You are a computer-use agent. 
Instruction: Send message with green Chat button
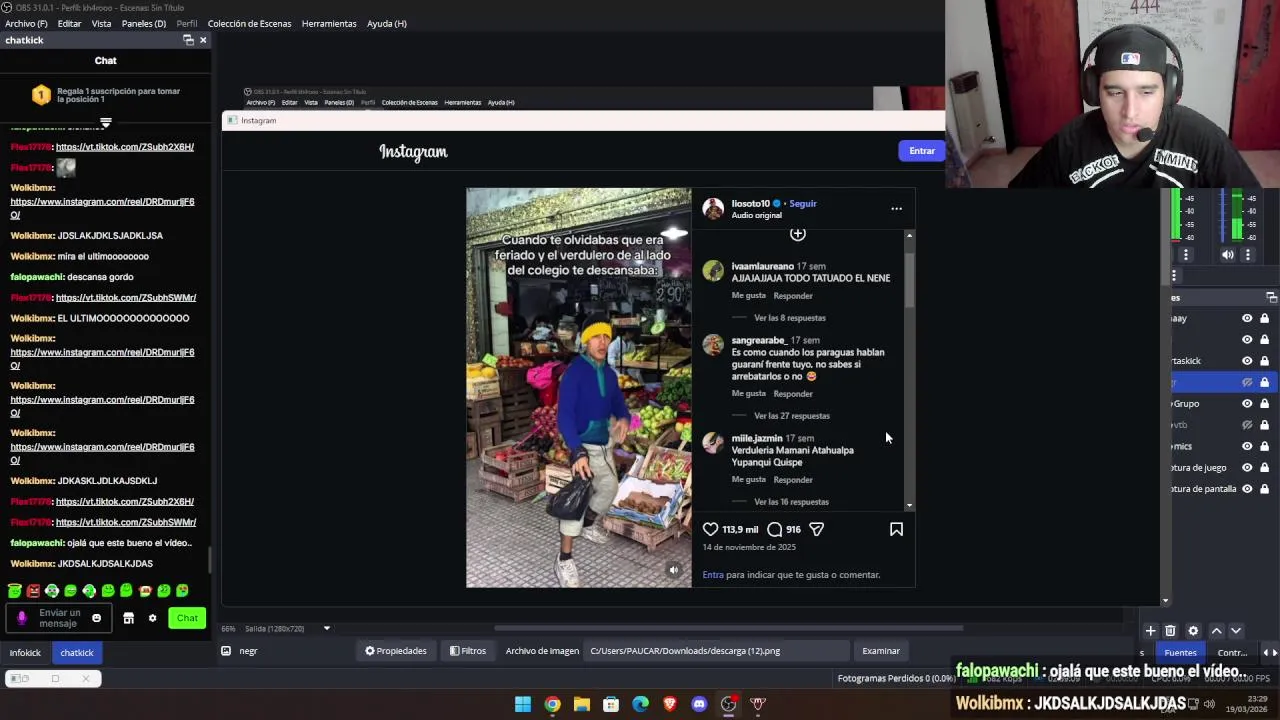coord(187,618)
